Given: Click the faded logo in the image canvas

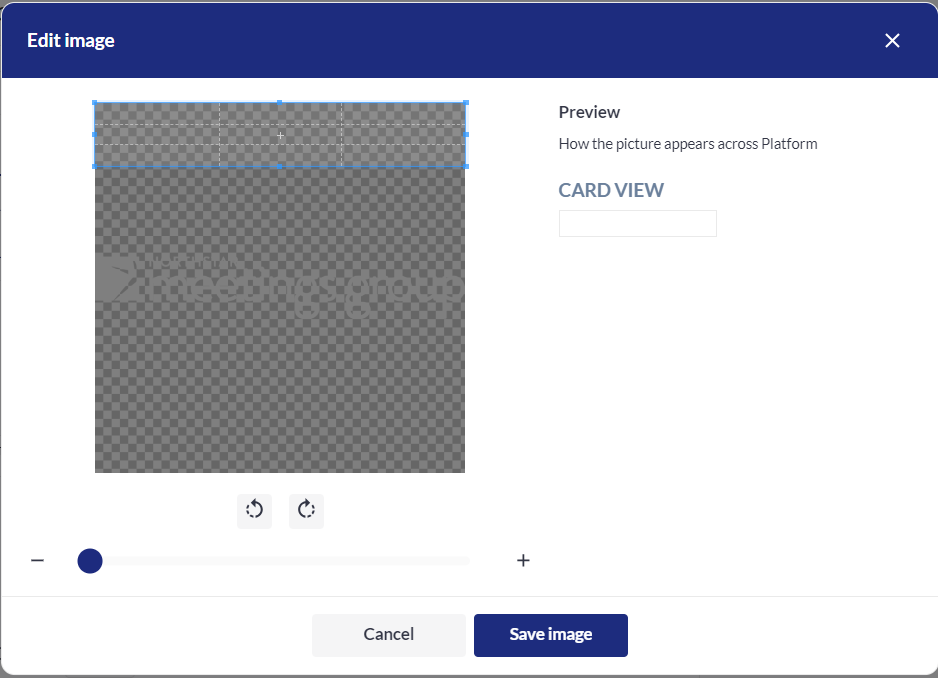Looking at the screenshot, I should tap(280, 283).
